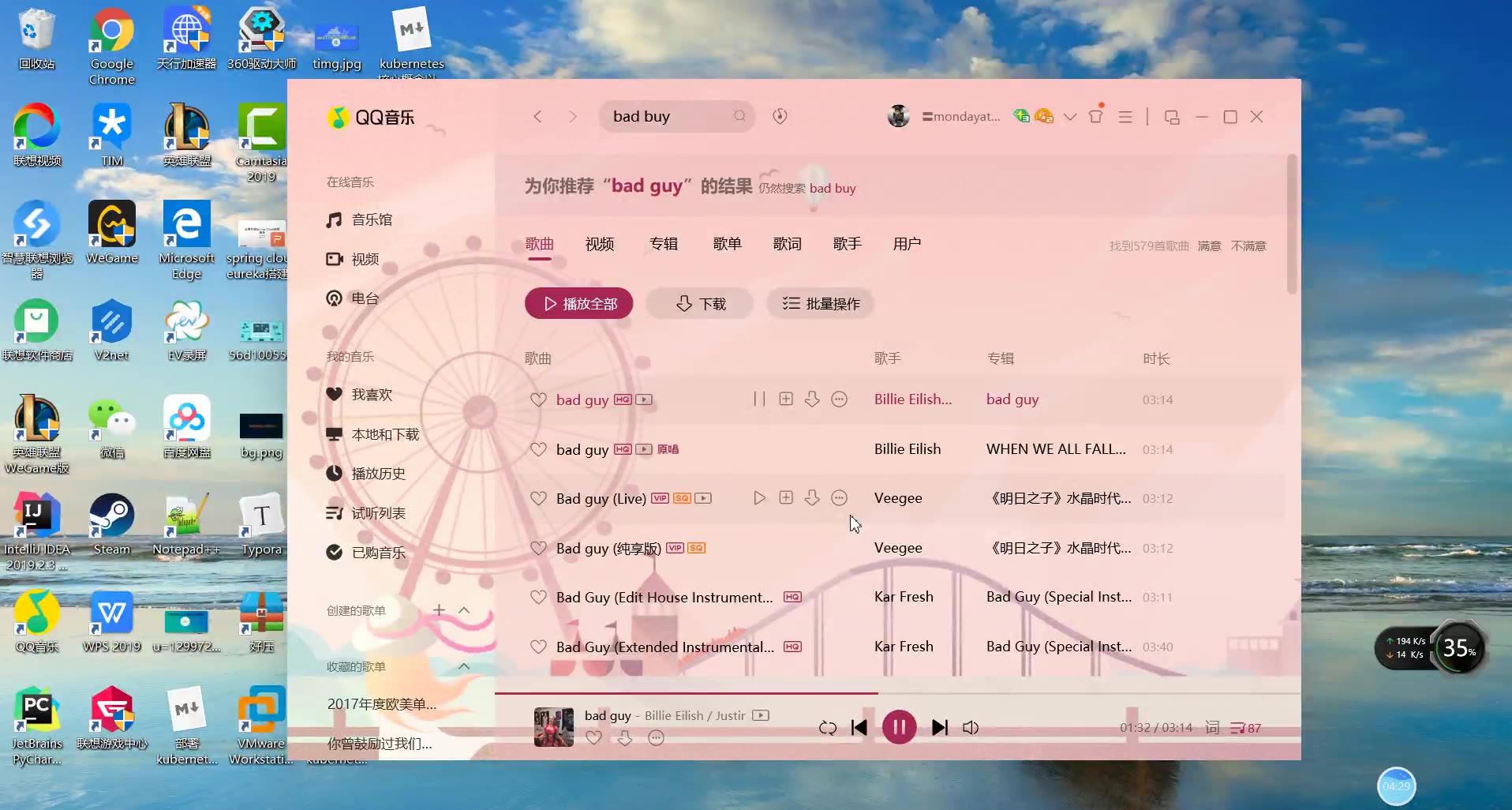
Task: Skip to the previous track
Action: [x=859, y=728]
